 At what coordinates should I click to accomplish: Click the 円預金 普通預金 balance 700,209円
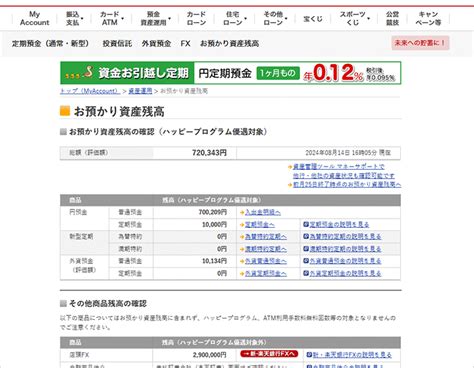212,212
